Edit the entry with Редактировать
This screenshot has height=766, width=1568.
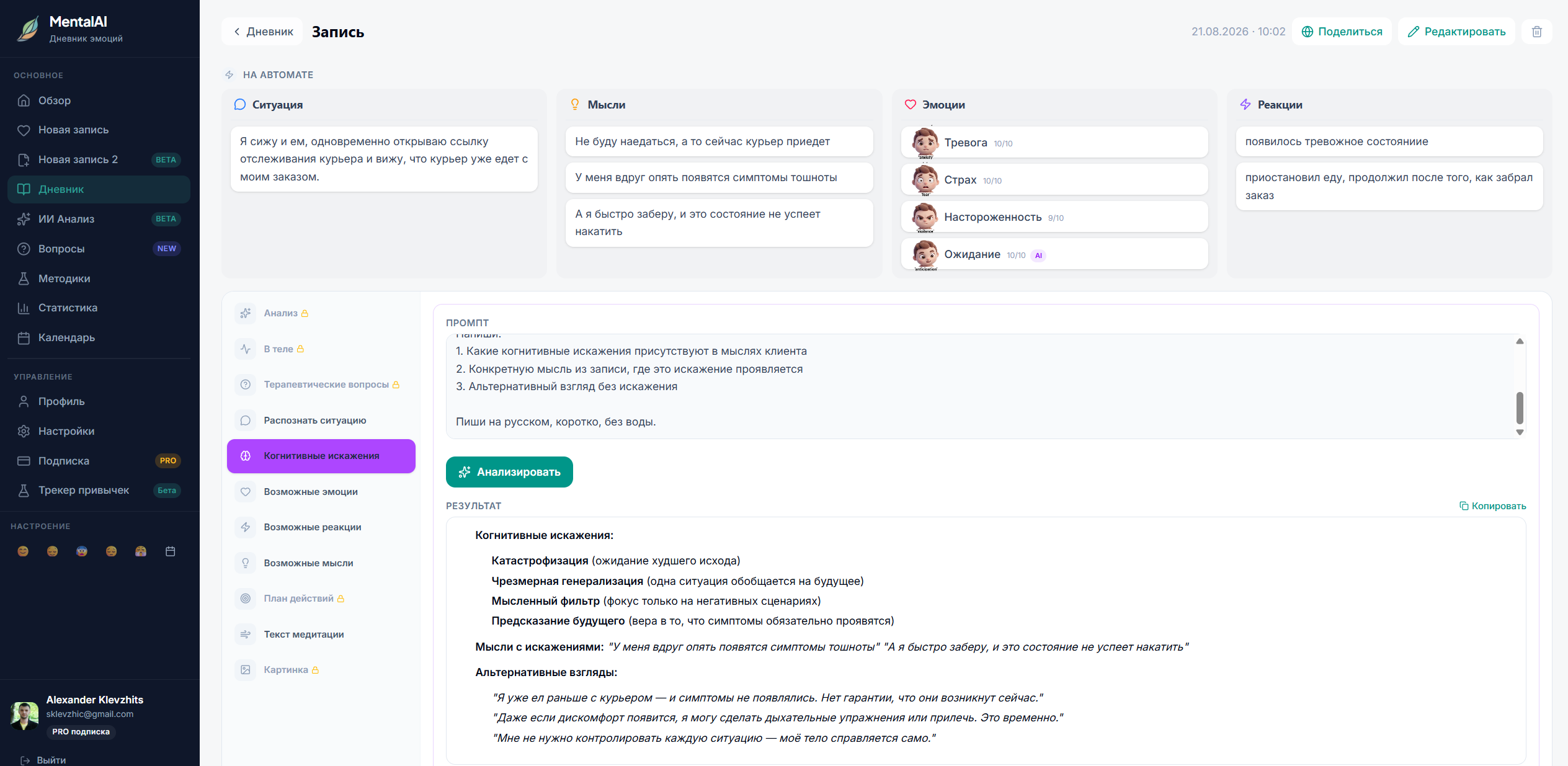(x=1456, y=32)
